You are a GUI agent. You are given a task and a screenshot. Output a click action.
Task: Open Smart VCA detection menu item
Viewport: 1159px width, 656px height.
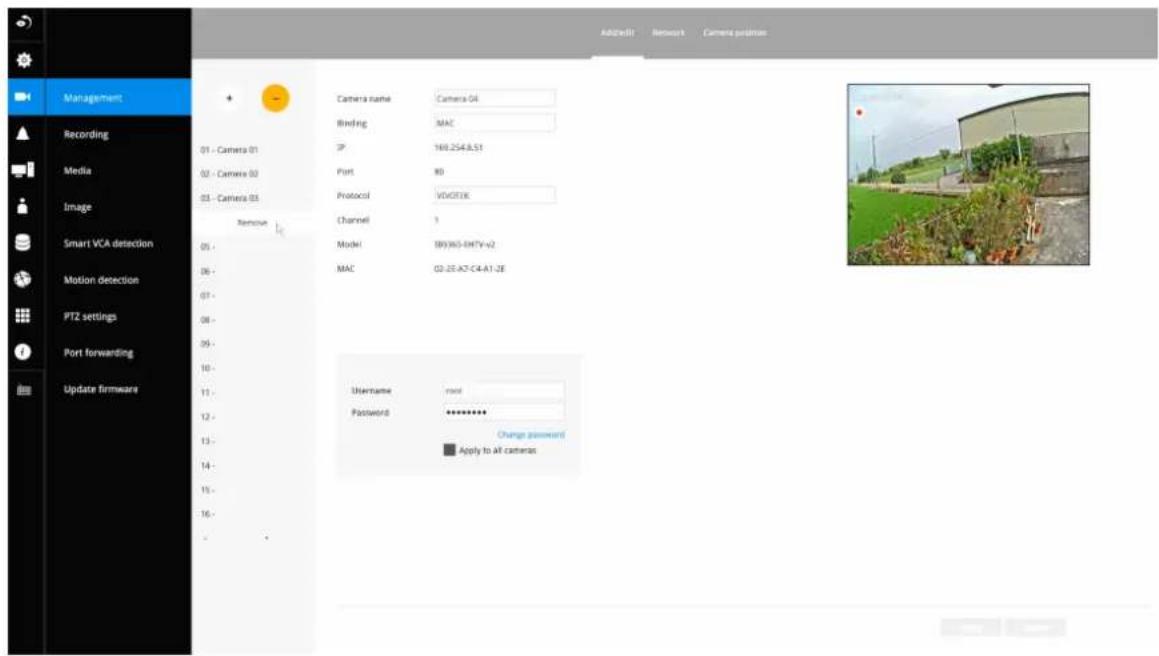[118, 243]
